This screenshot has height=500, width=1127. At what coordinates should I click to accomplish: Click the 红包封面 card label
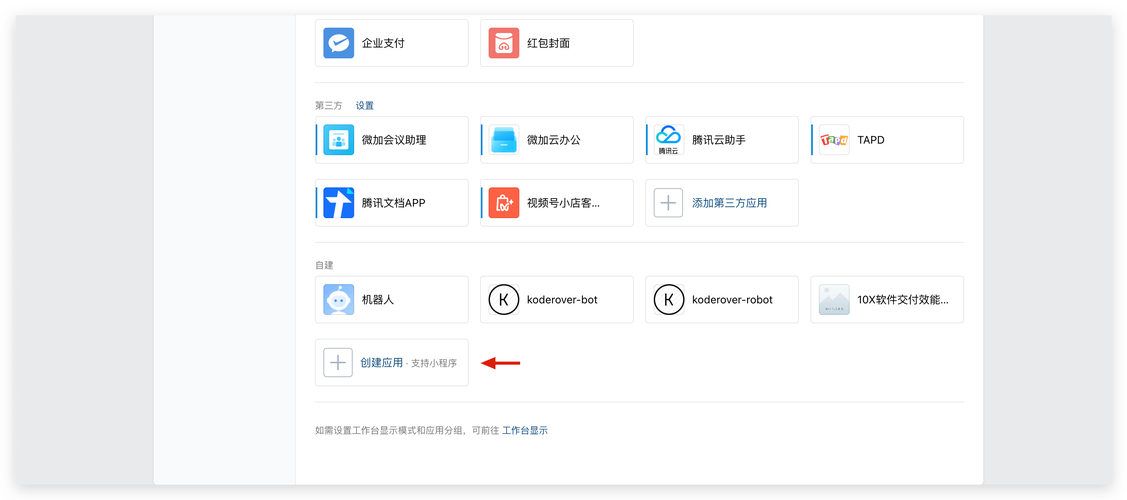coord(548,44)
